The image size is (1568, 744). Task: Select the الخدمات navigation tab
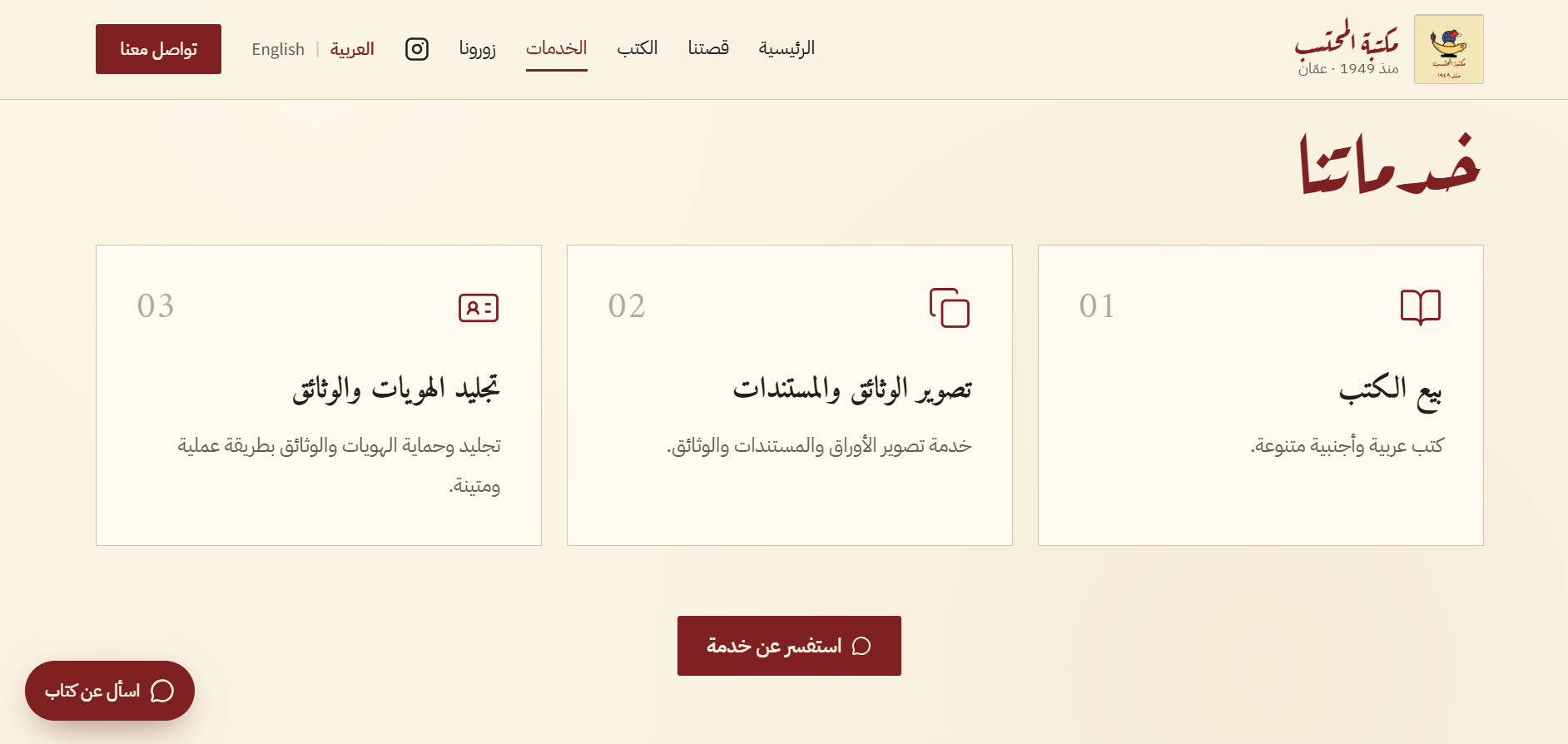point(557,48)
